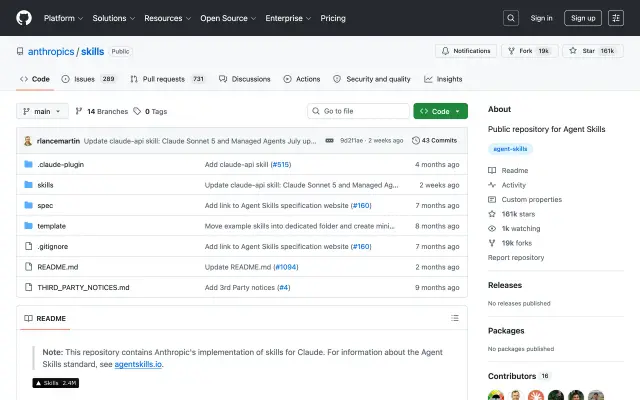Image resolution: width=640 pixels, height=400 pixels.
Task: Open Pricing in top navigation
Action: [333, 18]
